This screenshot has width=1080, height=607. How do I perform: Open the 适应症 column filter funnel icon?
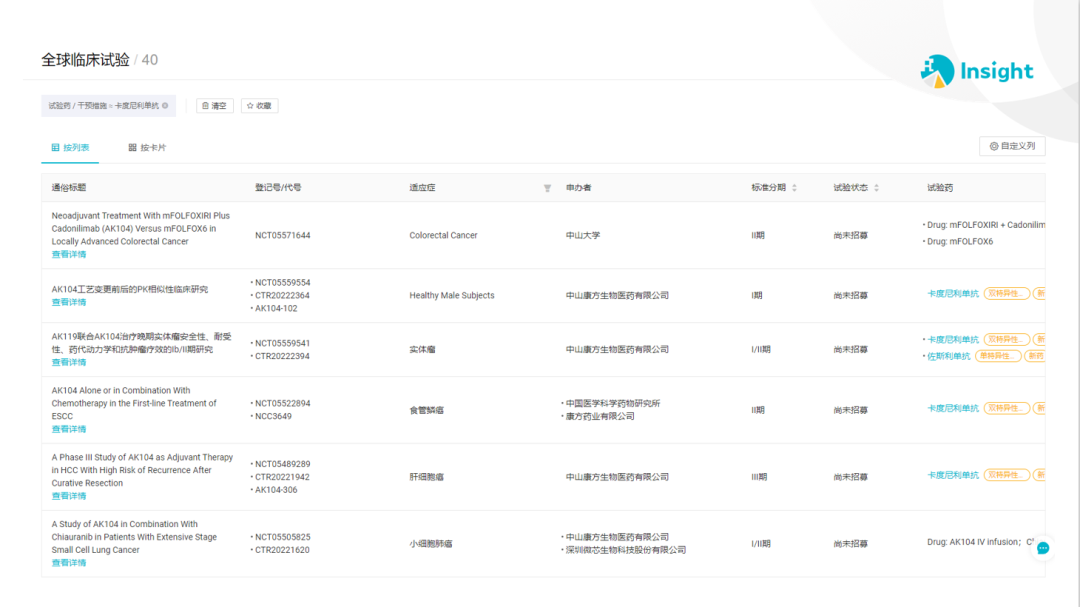[x=547, y=188]
